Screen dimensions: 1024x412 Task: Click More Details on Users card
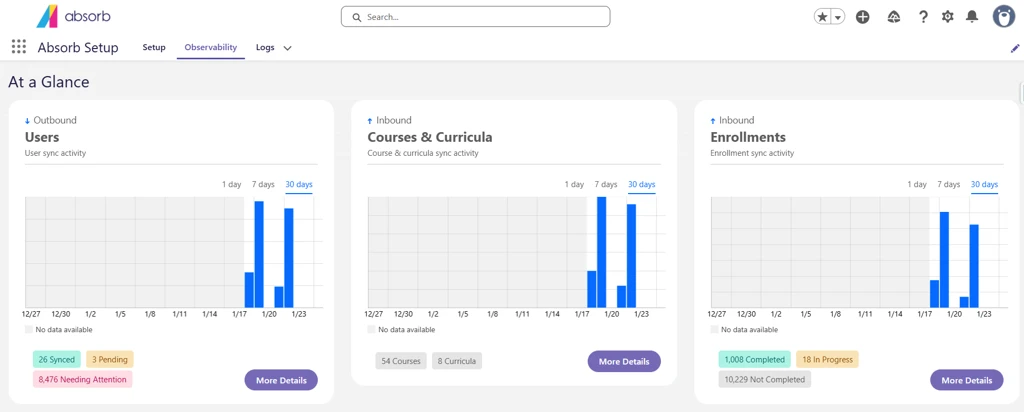[281, 380]
